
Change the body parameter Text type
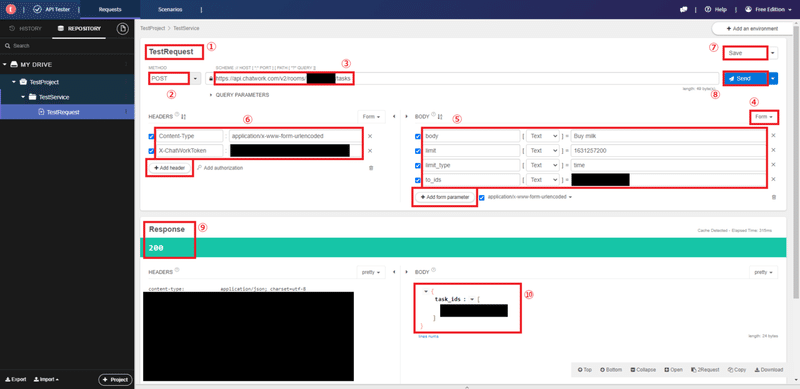pyautogui.click(x=542, y=136)
